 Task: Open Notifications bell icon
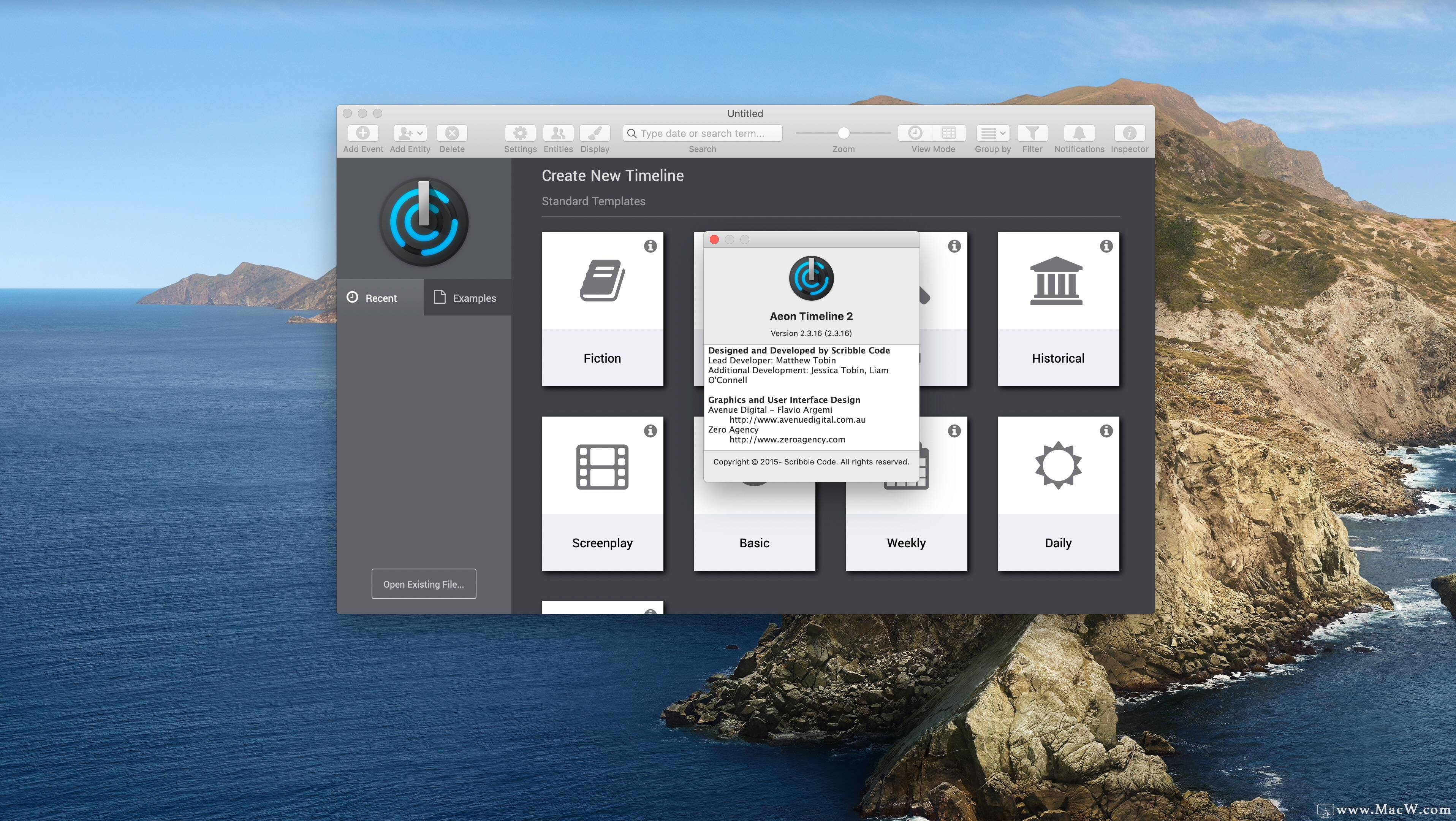coord(1079,133)
